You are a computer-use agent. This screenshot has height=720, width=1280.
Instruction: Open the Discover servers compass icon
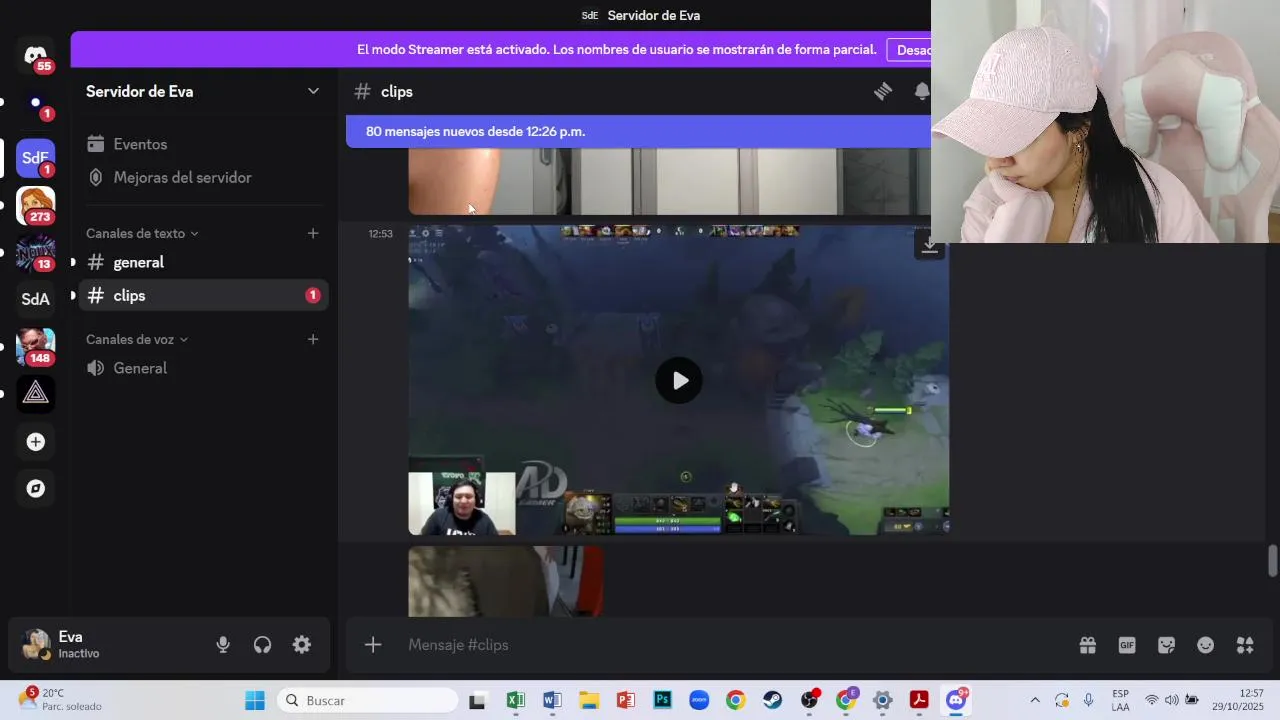pyautogui.click(x=36, y=488)
